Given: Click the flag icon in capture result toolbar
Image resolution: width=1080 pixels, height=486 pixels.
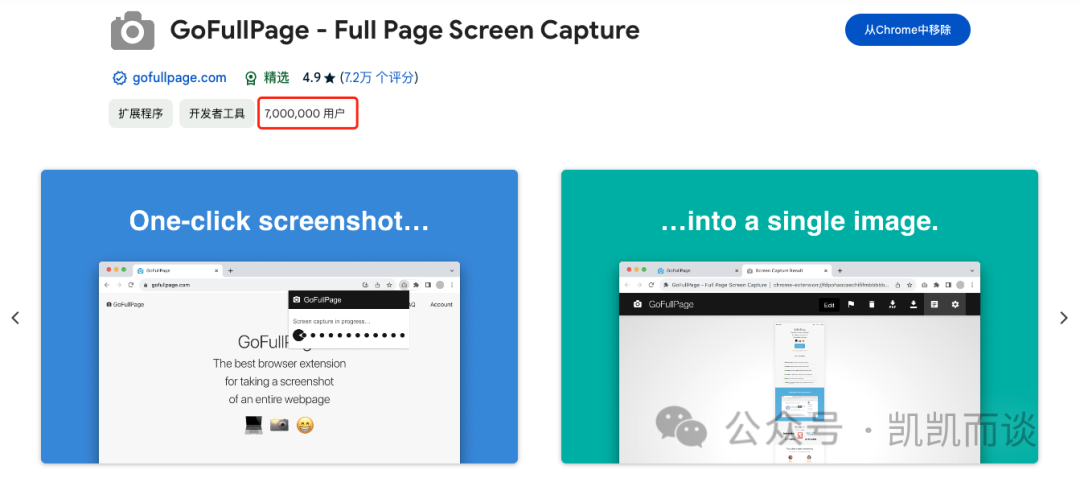Looking at the screenshot, I should click(x=851, y=304).
